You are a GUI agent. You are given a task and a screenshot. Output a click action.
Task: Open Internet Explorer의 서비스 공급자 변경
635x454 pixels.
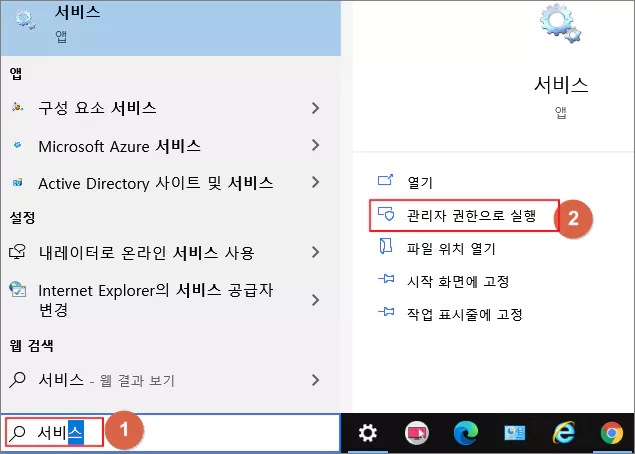point(170,300)
